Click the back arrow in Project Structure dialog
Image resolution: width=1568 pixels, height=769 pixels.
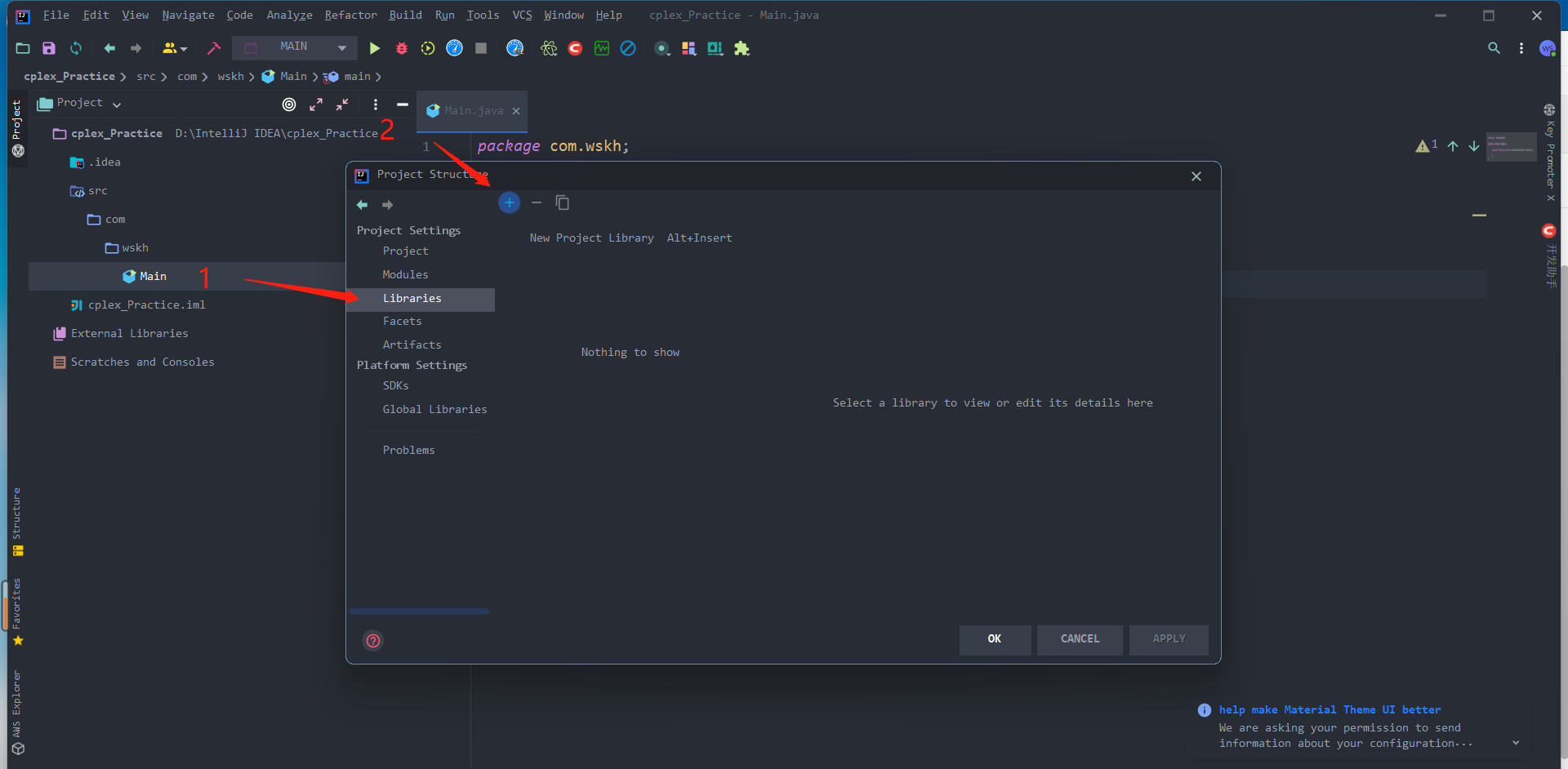(363, 205)
